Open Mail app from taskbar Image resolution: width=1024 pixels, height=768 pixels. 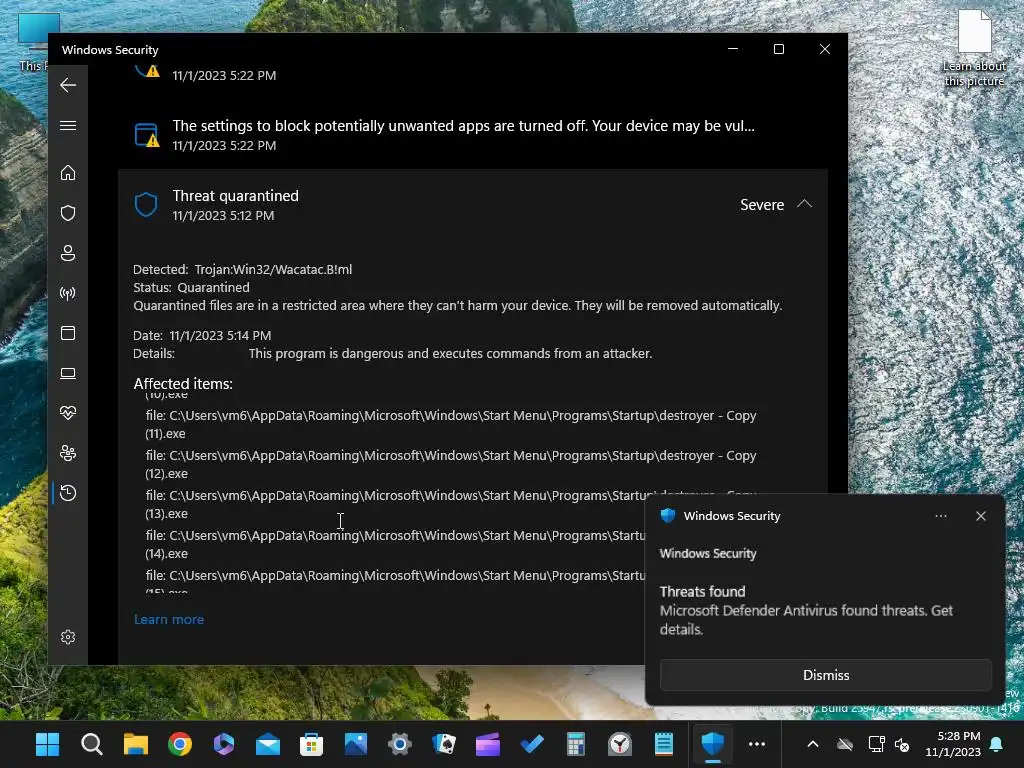(268, 744)
